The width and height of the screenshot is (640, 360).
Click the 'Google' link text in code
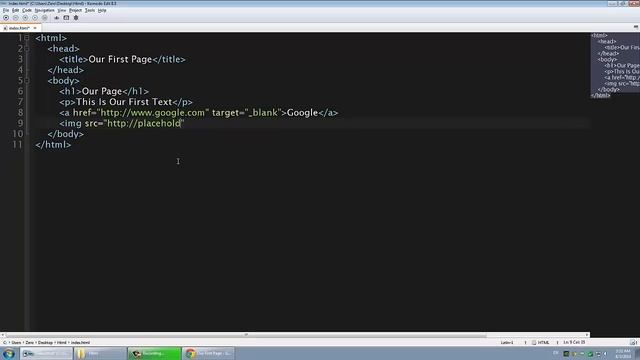coord(302,113)
